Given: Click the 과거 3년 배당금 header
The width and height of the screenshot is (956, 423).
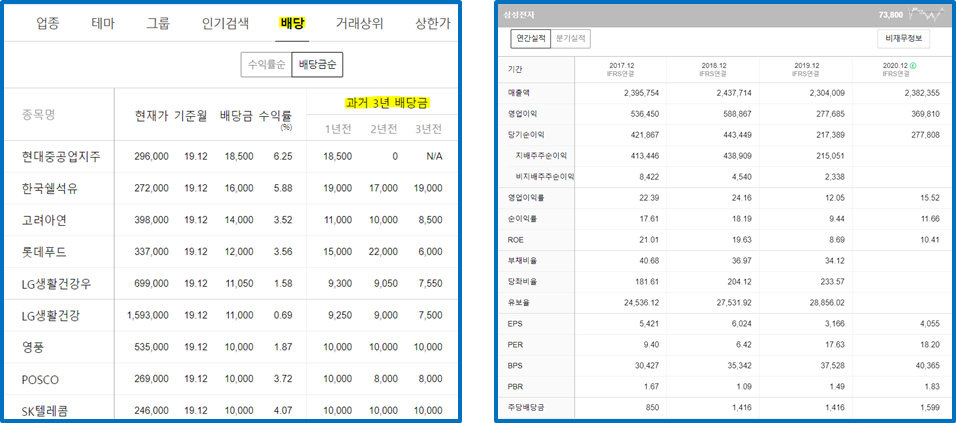Looking at the screenshot, I should (x=387, y=102).
